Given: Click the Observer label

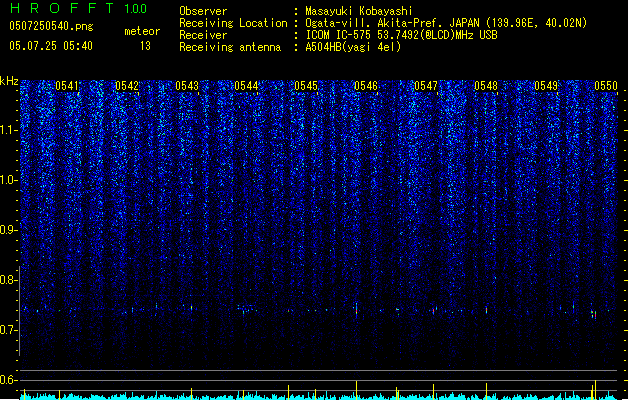Looking at the screenshot, I should coord(203,11).
